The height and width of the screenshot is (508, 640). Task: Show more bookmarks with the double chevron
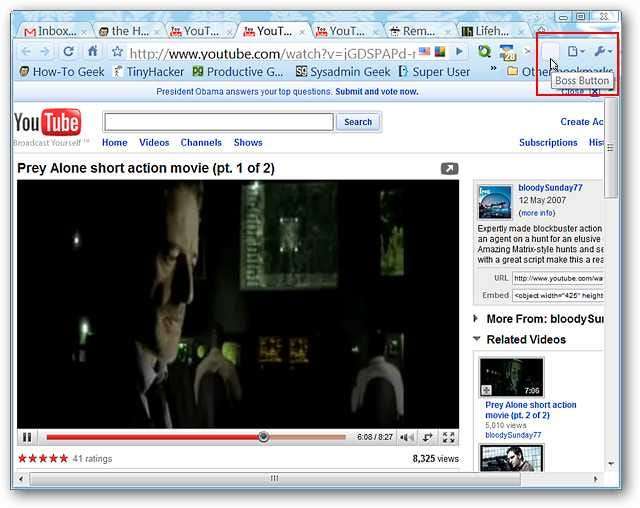[x=493, y=68]
